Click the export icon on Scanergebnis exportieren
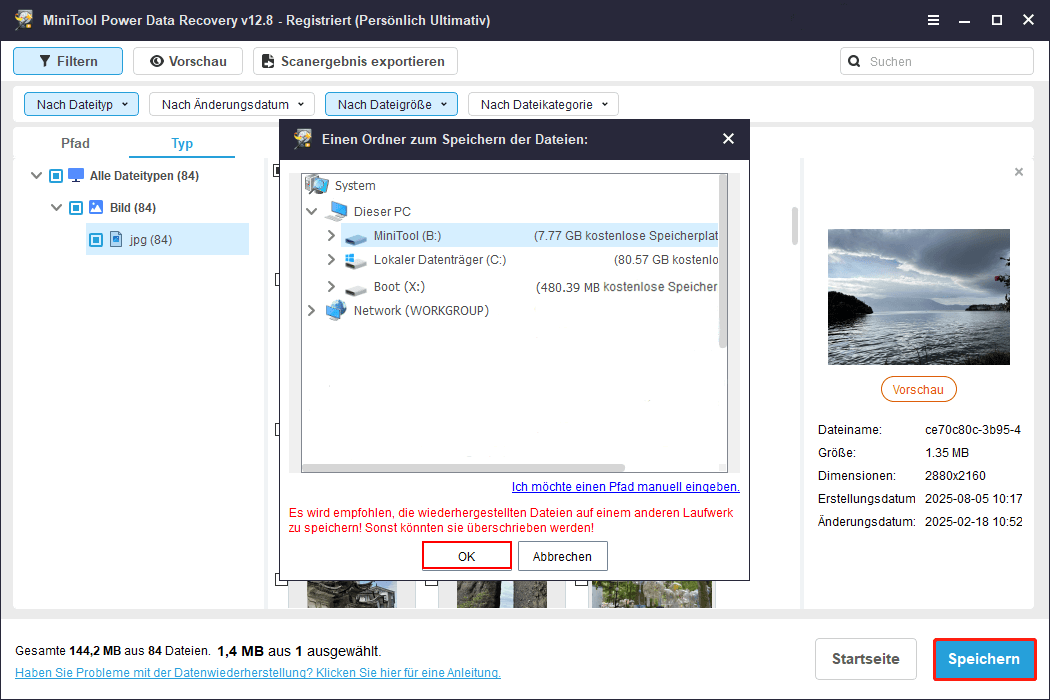 pyautogui.click(x=267, y=61)
